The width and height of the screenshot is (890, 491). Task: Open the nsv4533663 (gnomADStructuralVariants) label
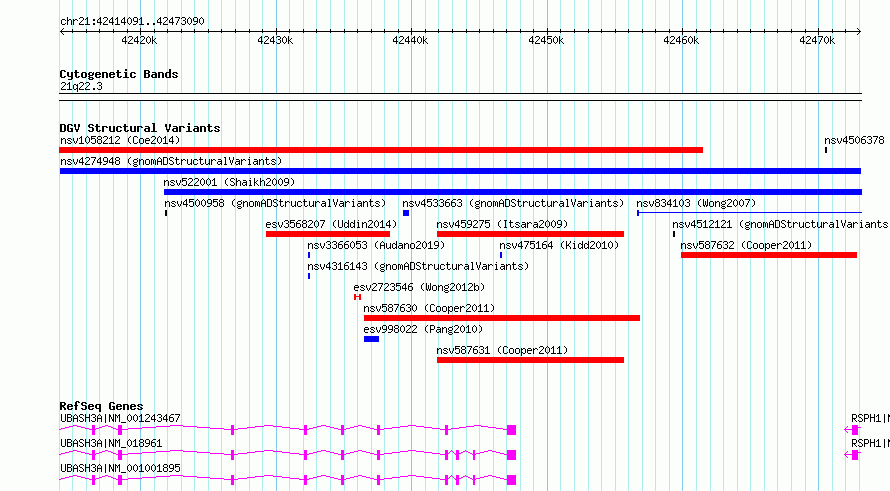tap(513, 203)
